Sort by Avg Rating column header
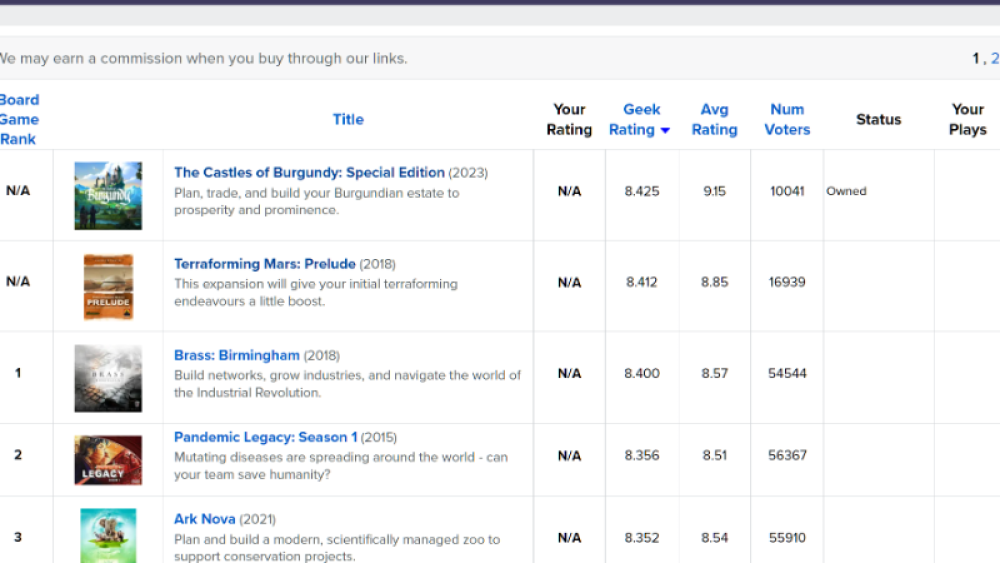 tap(714, 119)
